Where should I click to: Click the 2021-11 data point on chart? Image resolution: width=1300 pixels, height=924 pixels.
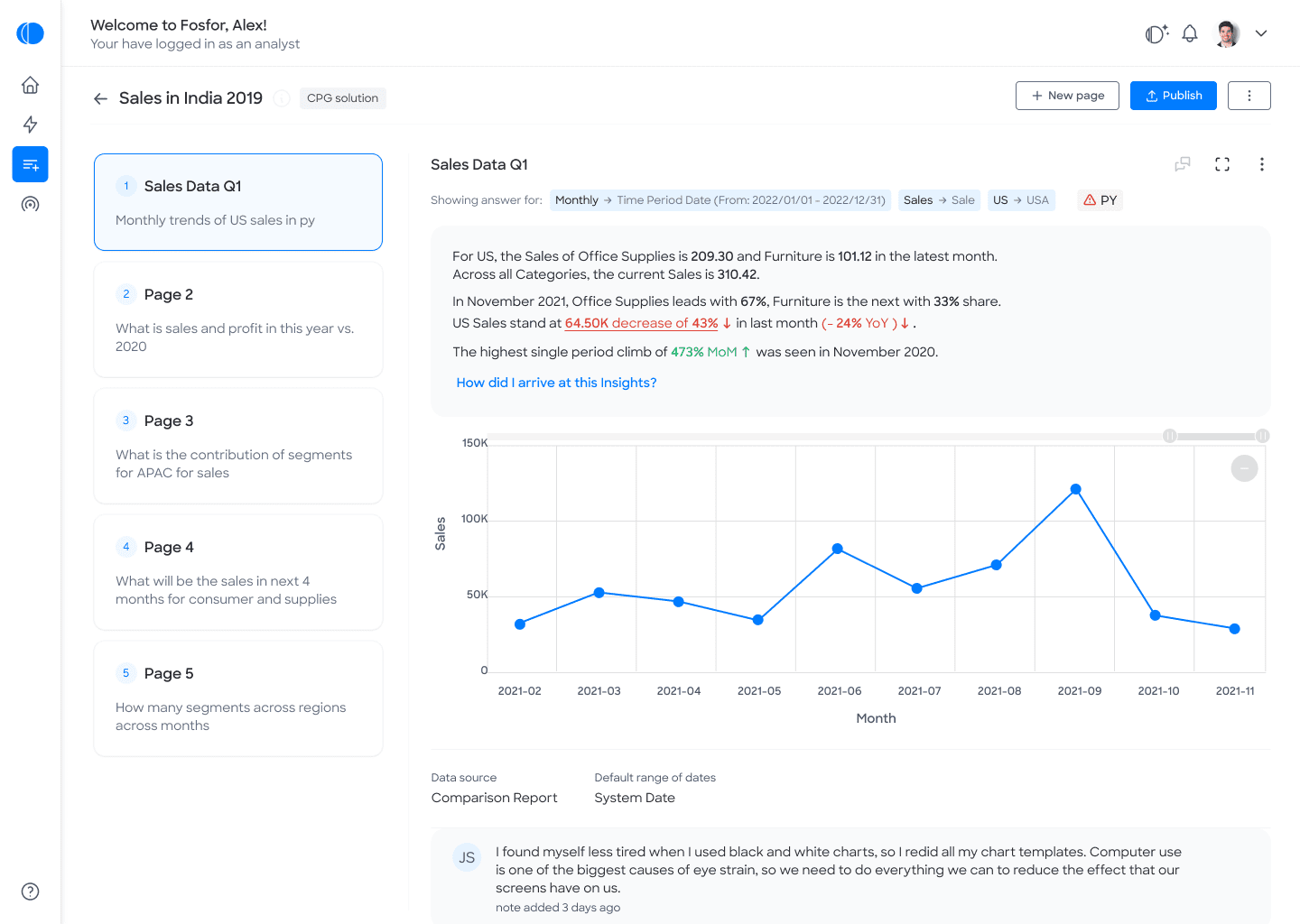(x=1235, y=629)
